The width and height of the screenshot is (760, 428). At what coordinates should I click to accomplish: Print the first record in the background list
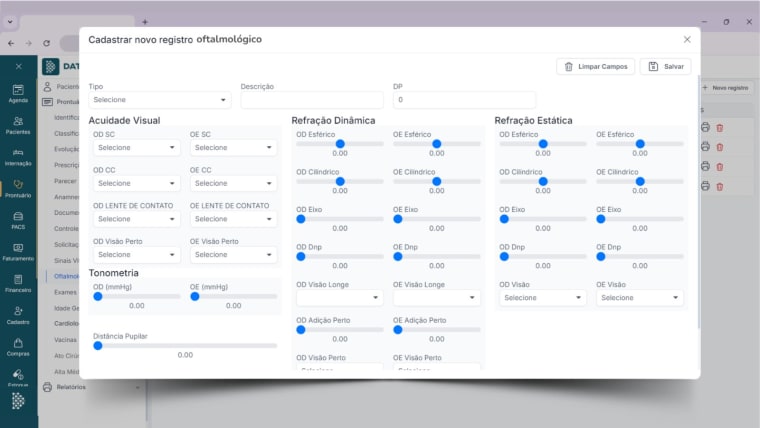coord(705,127)
